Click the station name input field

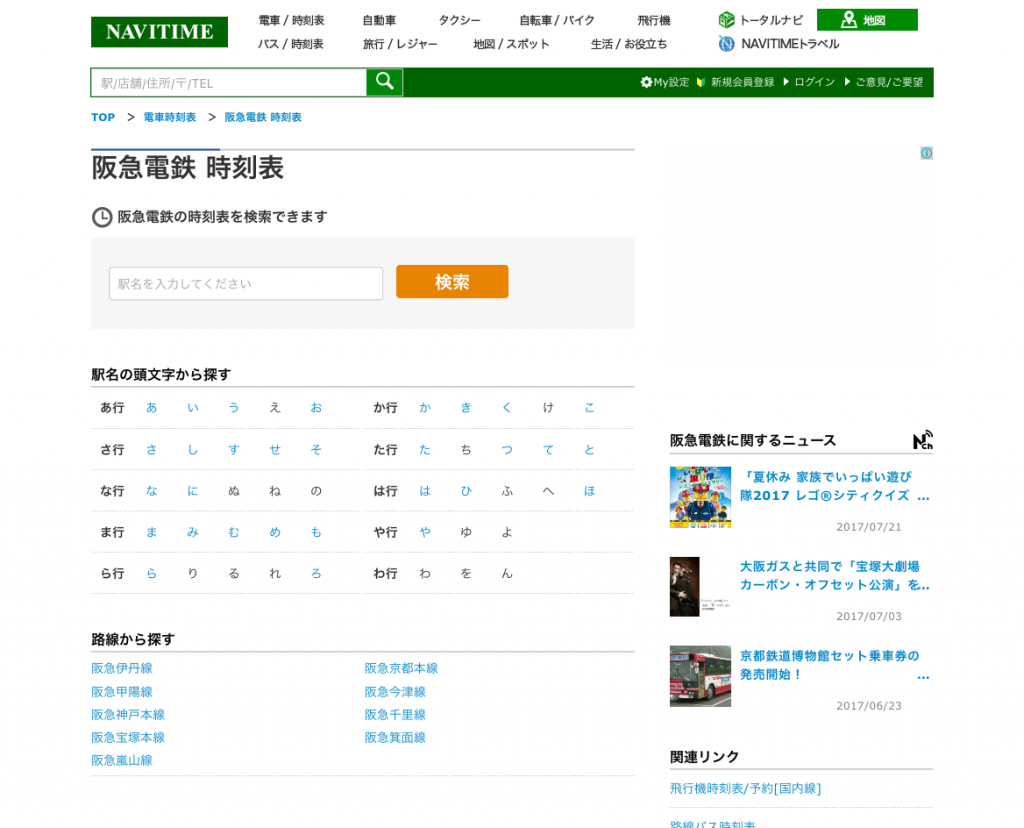pos(246,283)
